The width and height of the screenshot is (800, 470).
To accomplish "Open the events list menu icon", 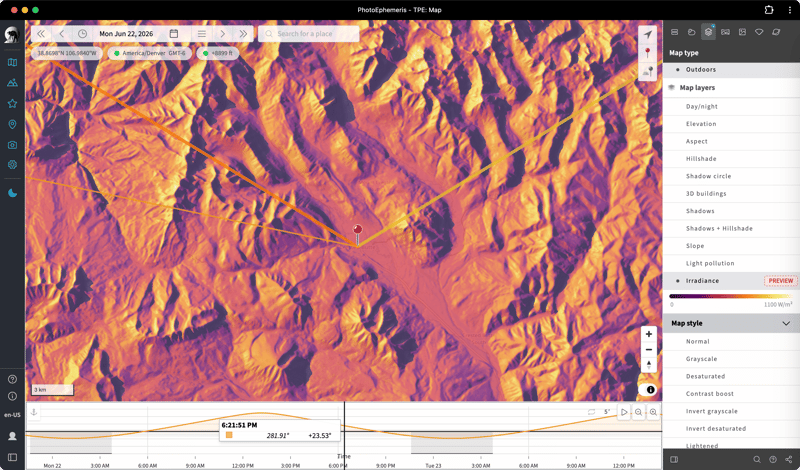I will point(202,34).
